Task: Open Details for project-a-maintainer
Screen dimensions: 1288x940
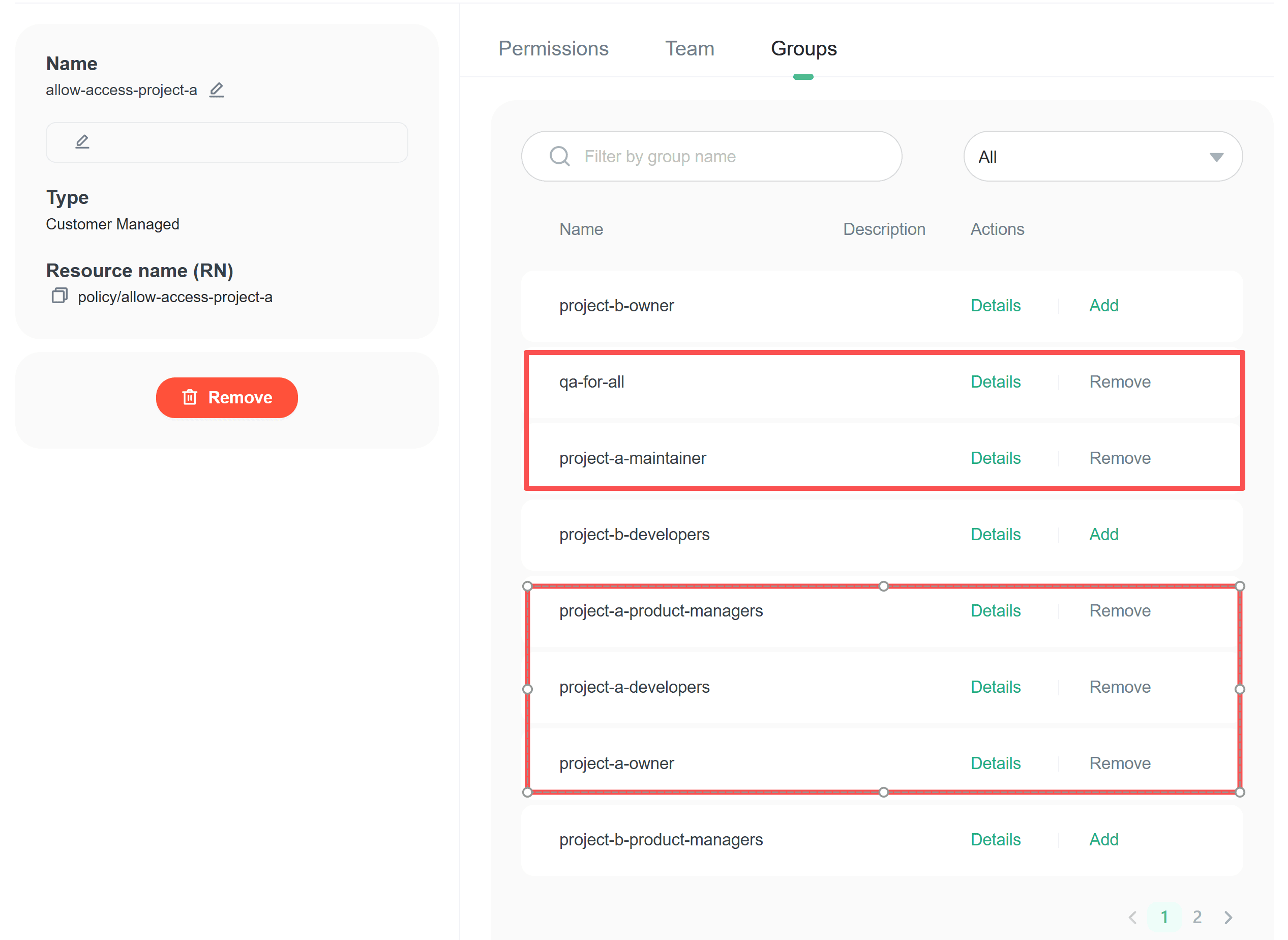Action: pos(995,458)
